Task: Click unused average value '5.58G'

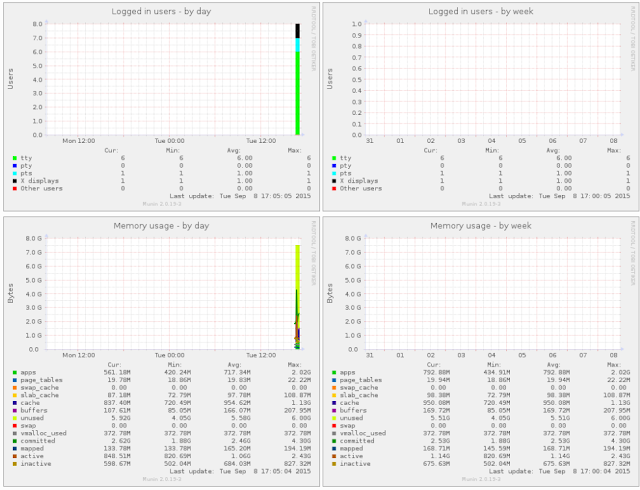Action: (x=241, y=418)
